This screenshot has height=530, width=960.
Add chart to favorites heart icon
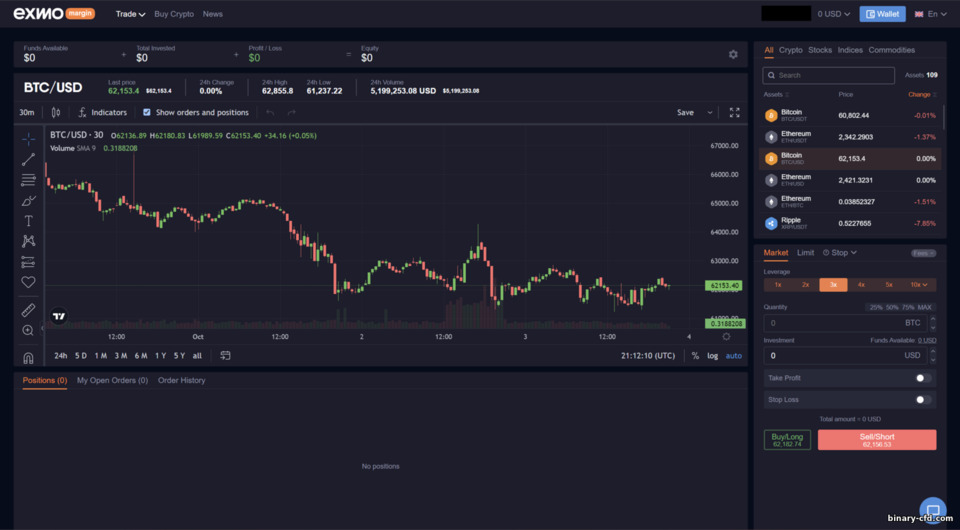tap(28, 282)
